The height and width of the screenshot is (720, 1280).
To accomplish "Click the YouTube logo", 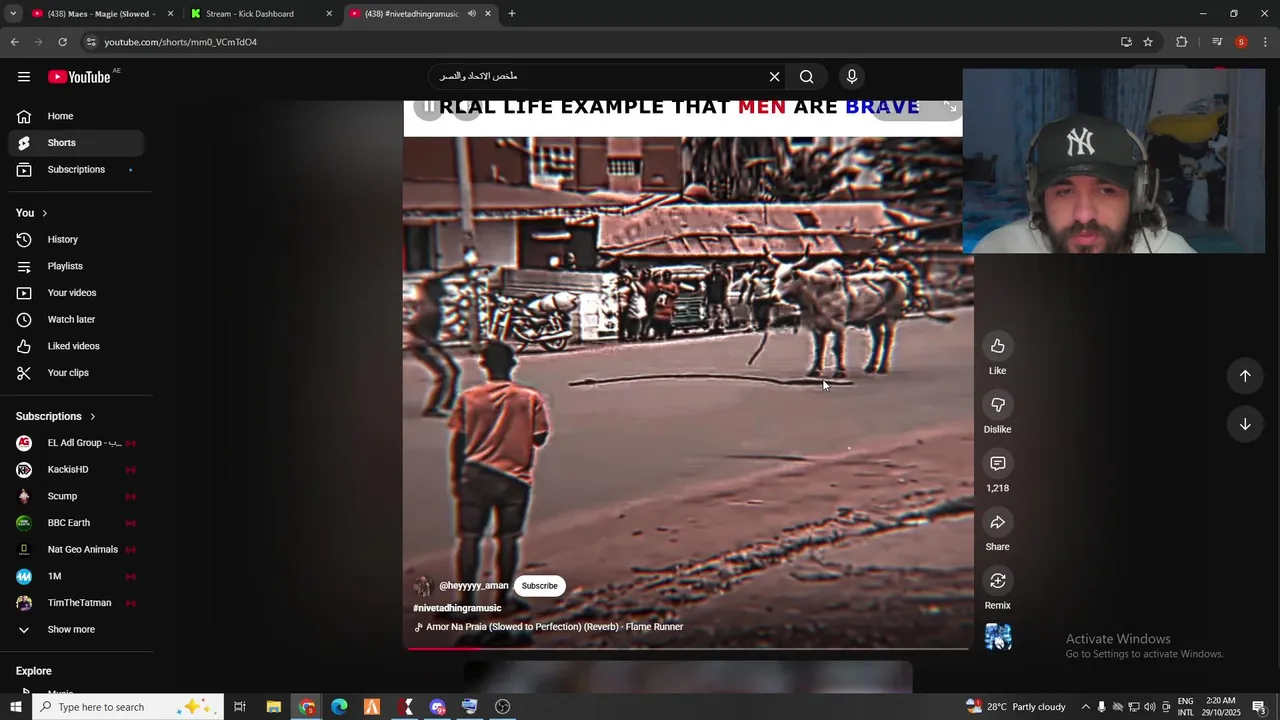I will 79,77.
